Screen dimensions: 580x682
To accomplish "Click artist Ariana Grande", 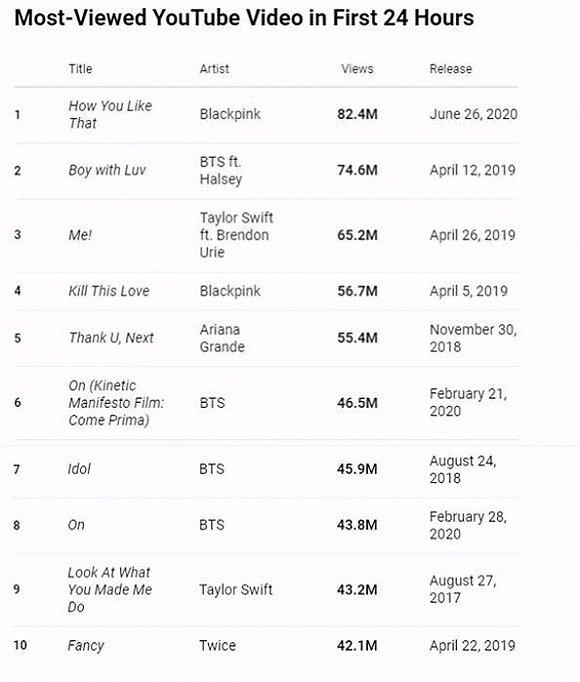I will click(x=222, y=338).
